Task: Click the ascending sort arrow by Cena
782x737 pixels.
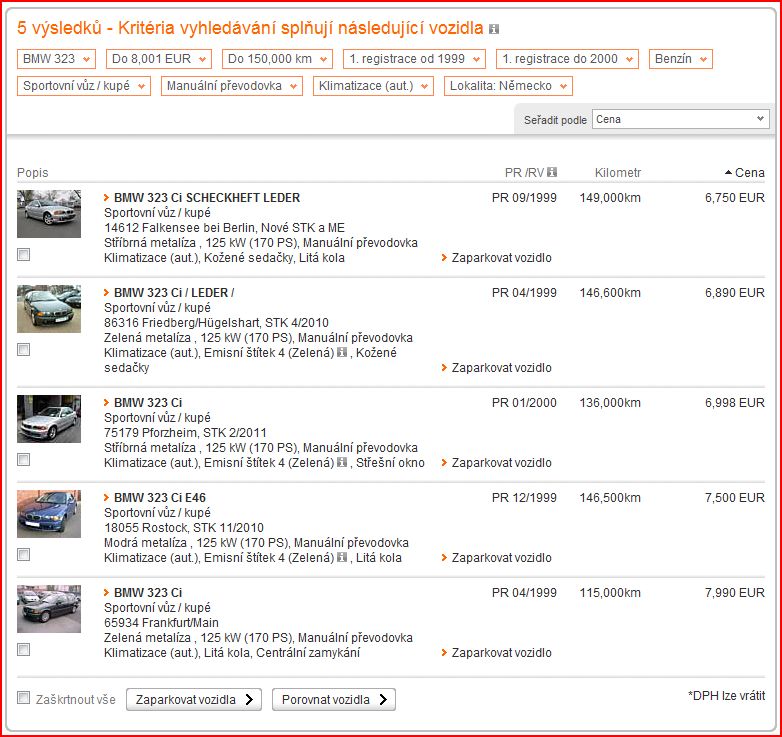Action: pyautogui.click(x=729, y=173)
